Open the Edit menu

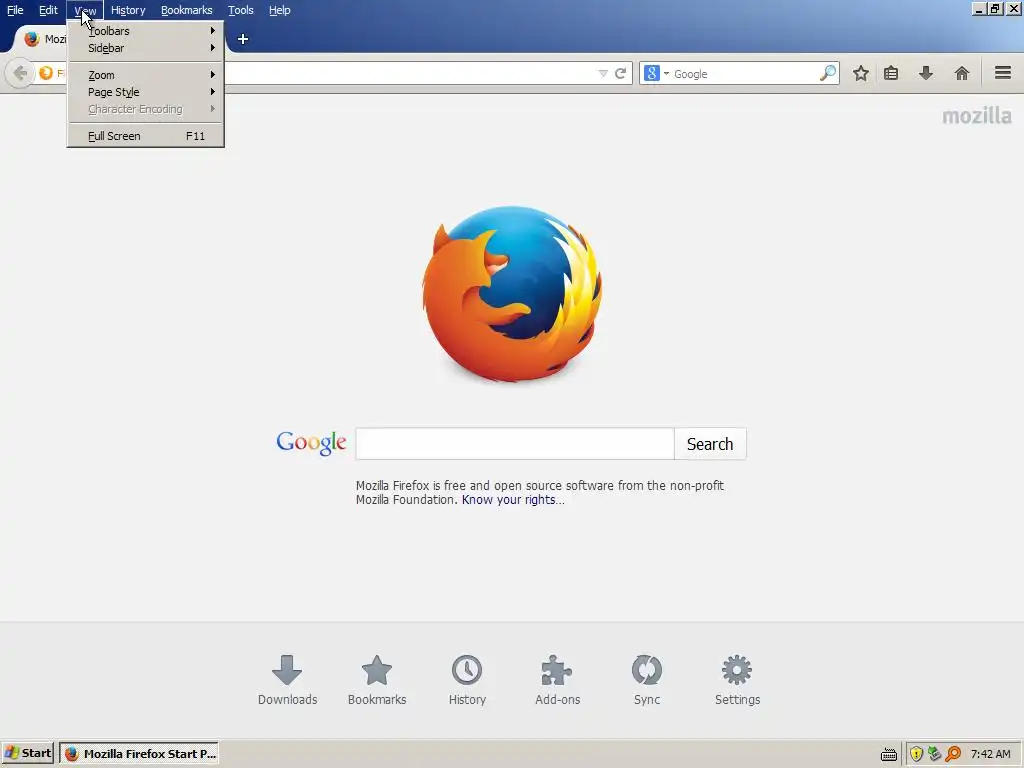coord(48,10)
